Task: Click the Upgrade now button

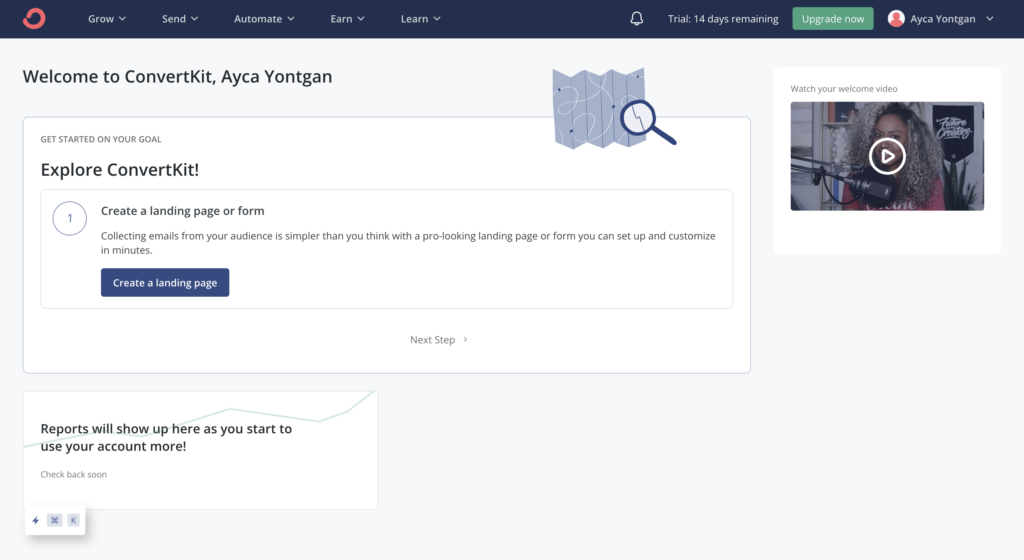Action: (x=833, y=18)
